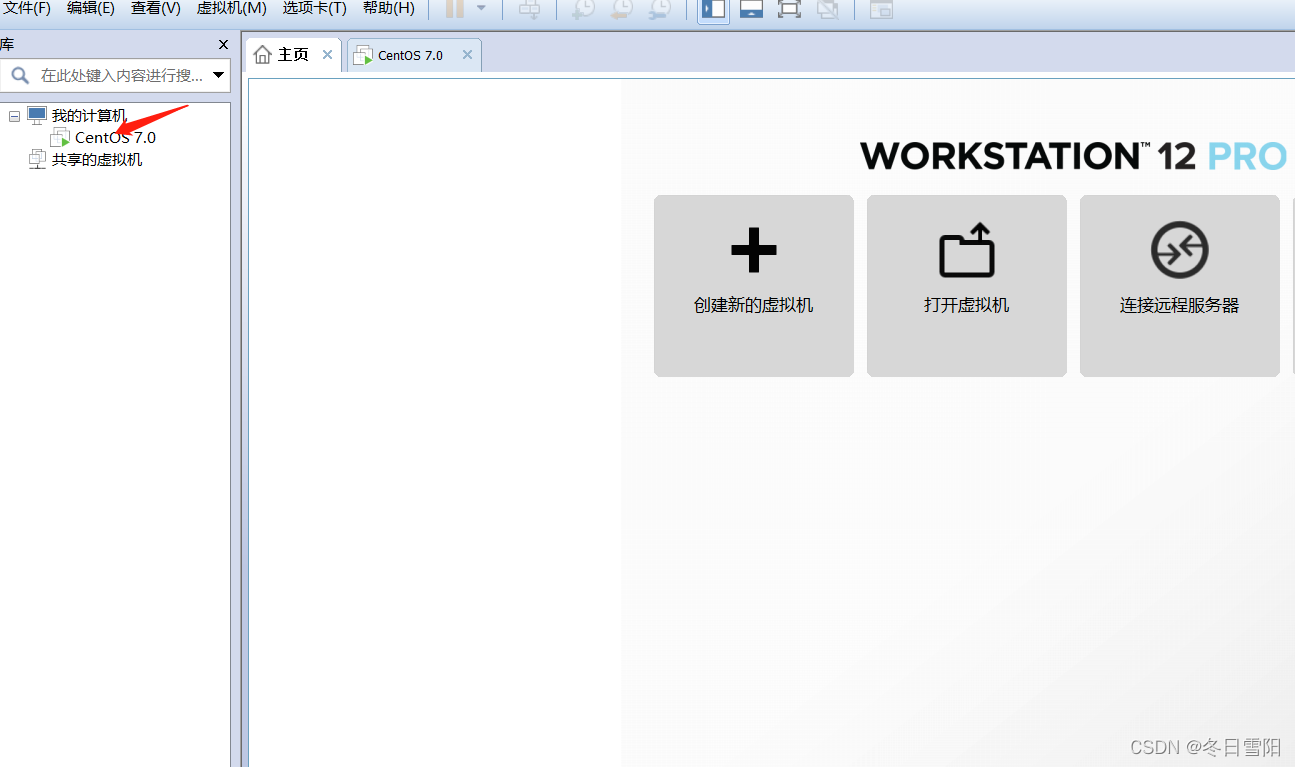Switch to the 主页 tab
1295x767 pixels.
[292, 55]
